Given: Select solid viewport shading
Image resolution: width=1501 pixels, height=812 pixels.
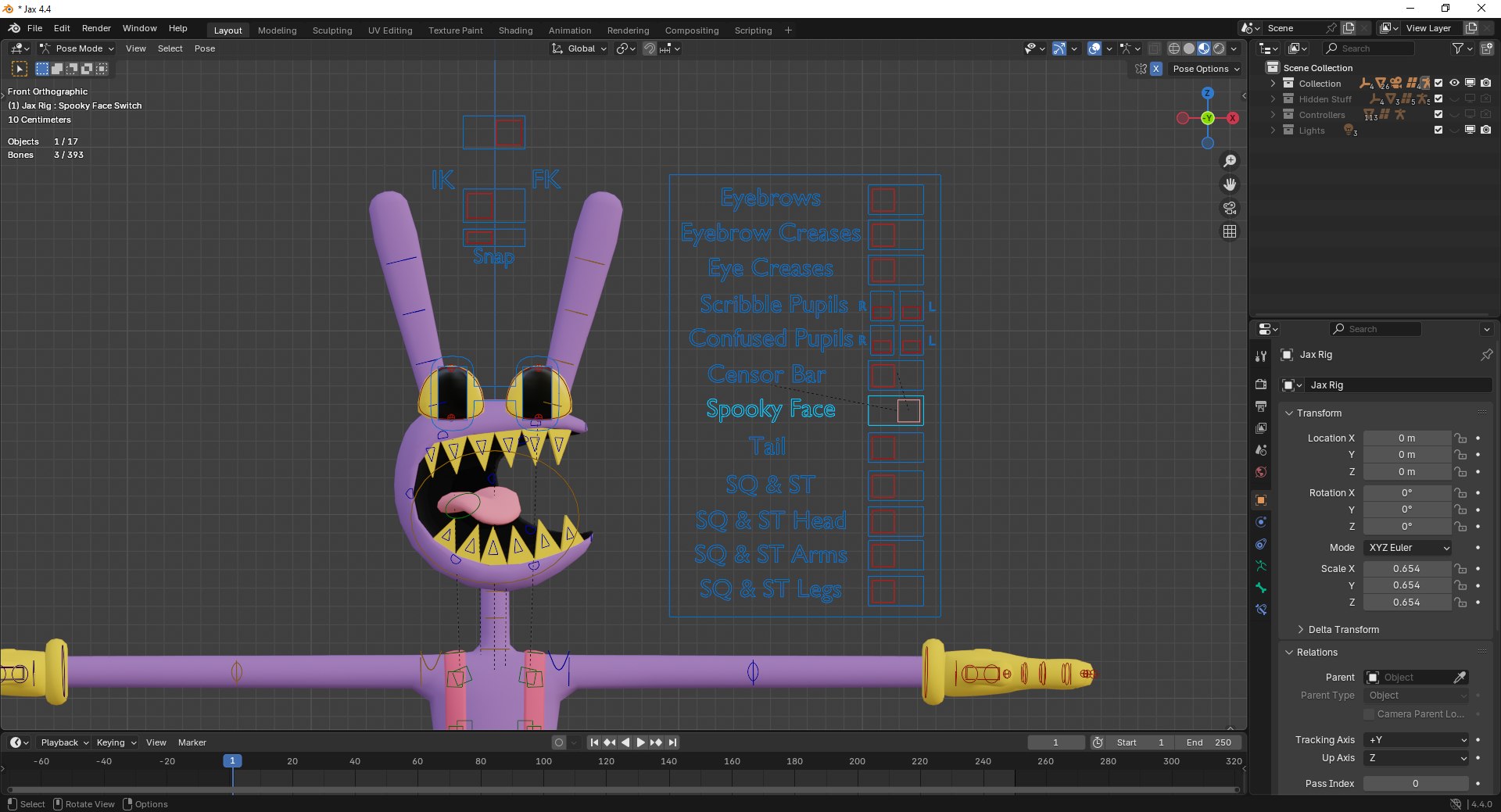Looking at the screenshot, I should click(1189, 48).
